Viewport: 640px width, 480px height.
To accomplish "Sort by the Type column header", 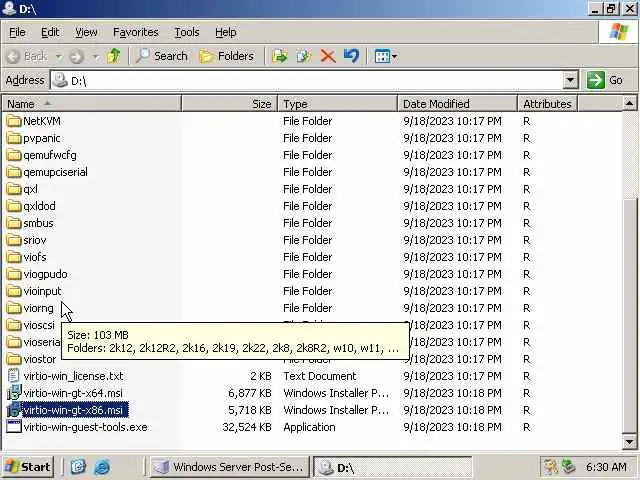I will coord(338,104).
